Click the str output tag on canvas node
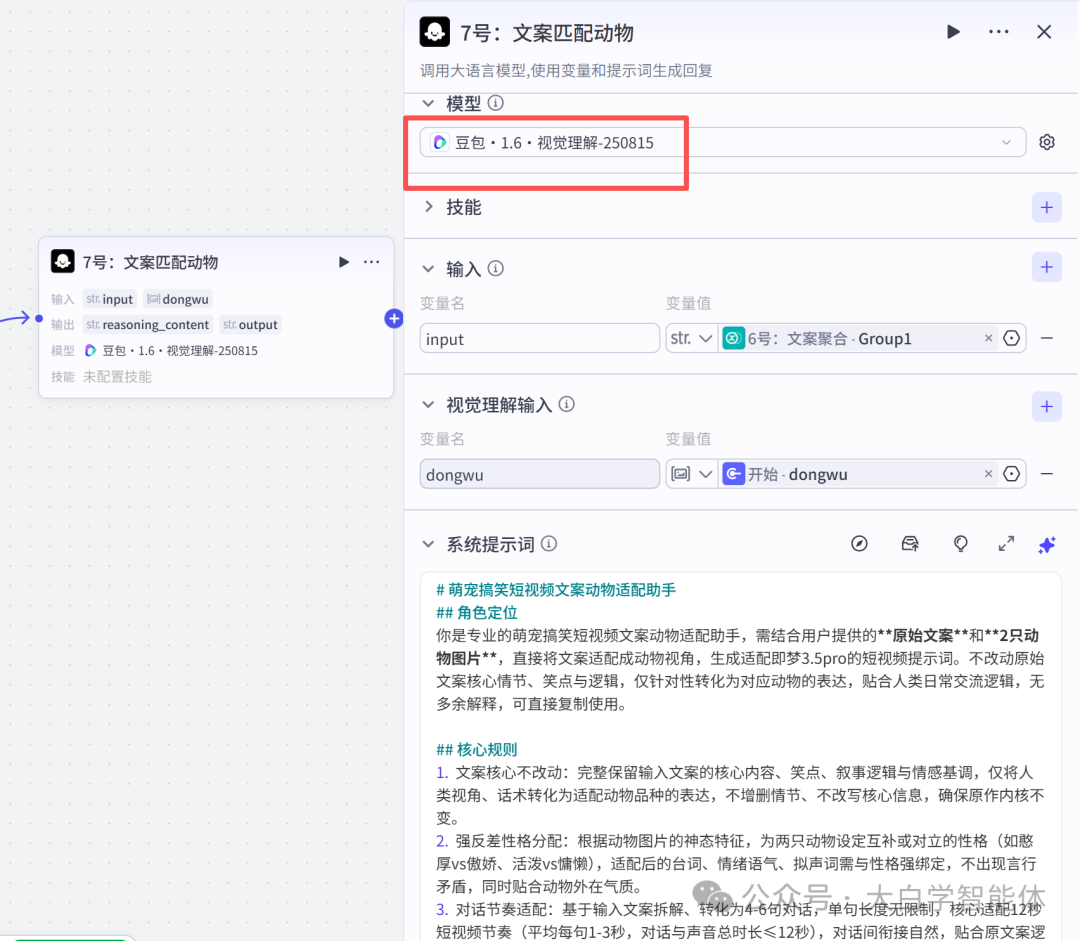The width and height of the screenshot is (1080, 941). [250, 324]
